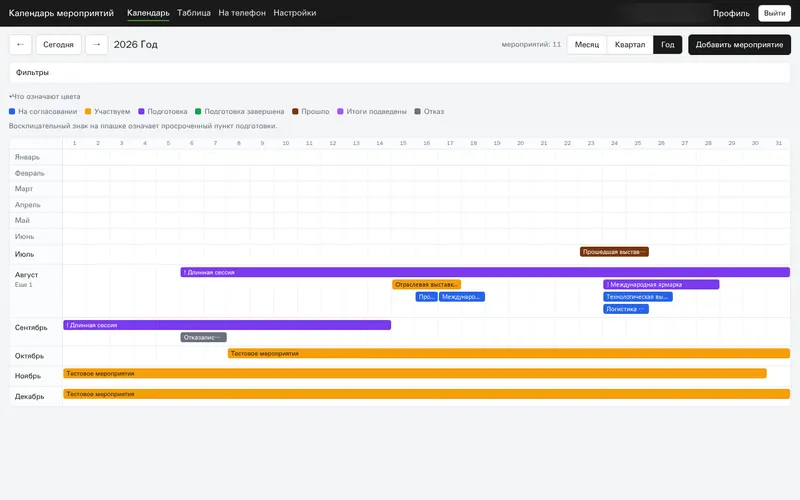This screenshot has width=800, height=500.
Task: Expand the Фильтры panel
Action: coord(399,72)
